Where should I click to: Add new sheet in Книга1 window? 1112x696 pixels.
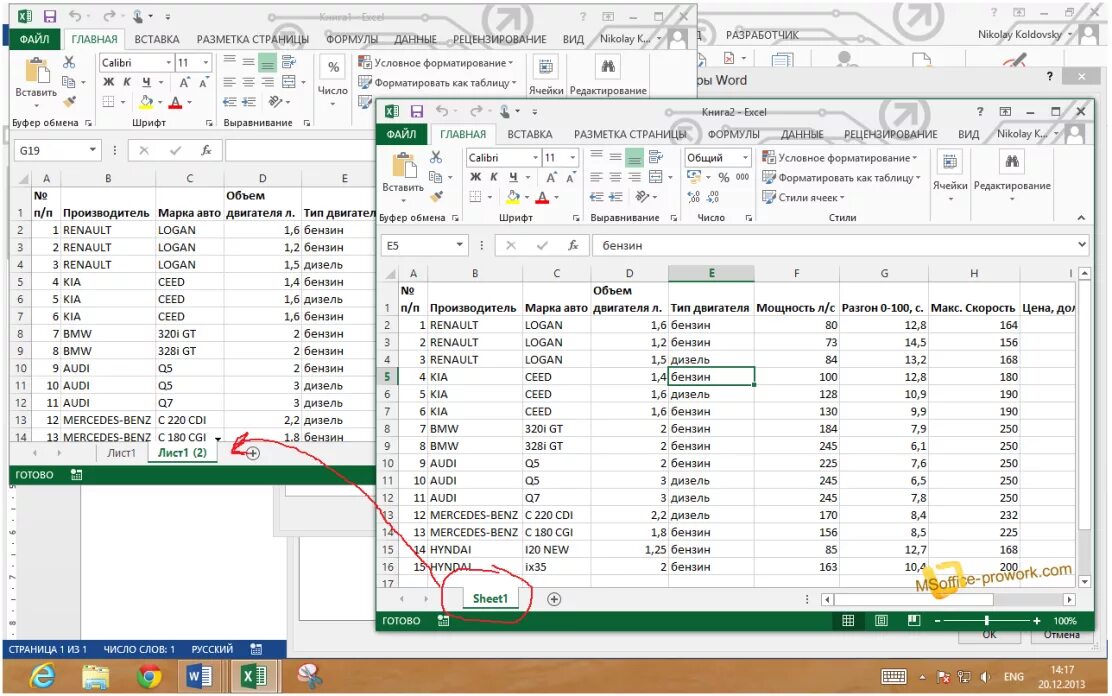point(252,453)
